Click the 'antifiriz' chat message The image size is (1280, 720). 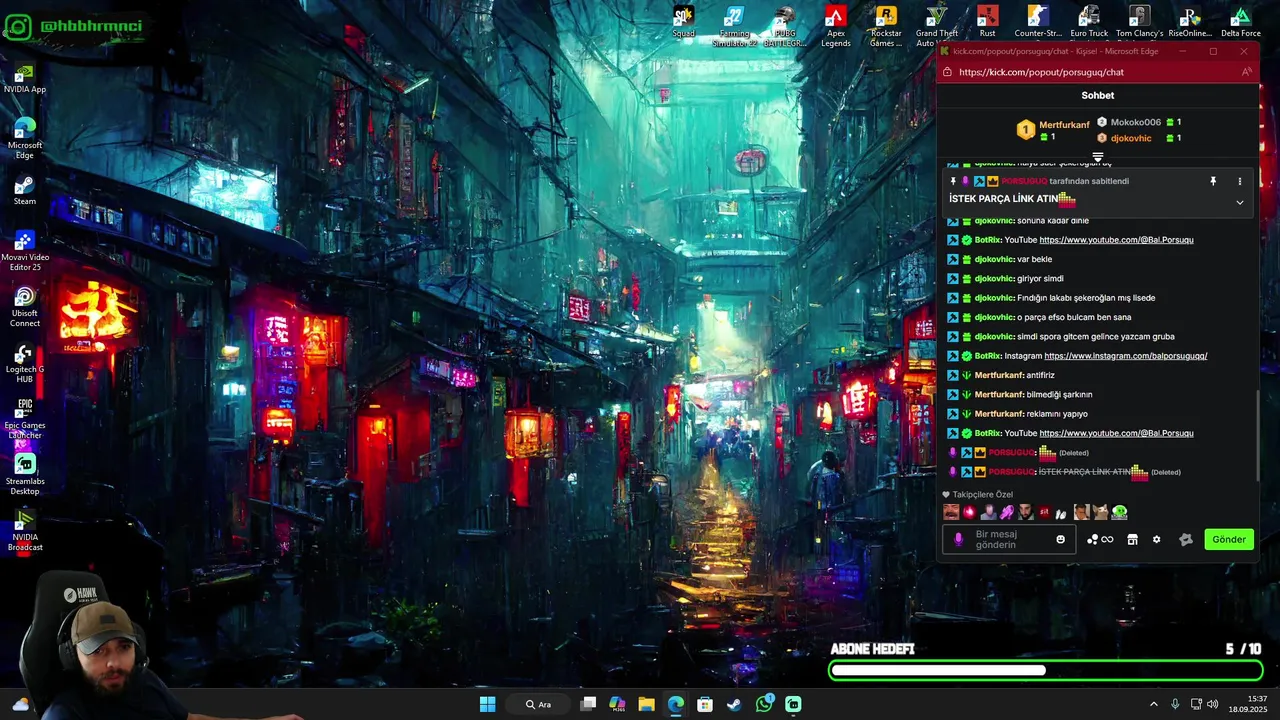[x=1040, y=375]
